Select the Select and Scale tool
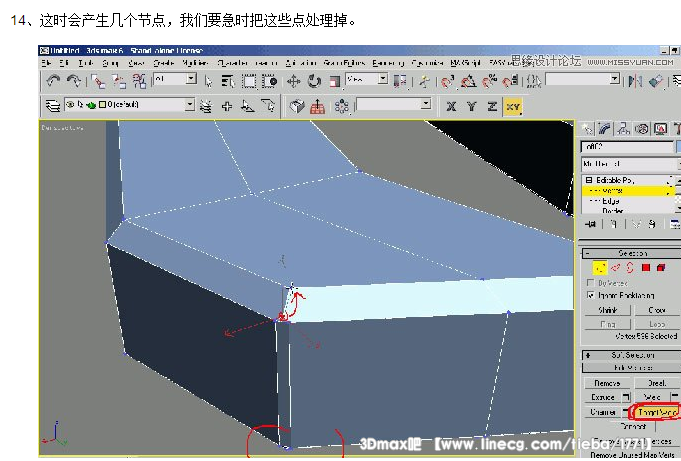 [x=334, y=81]
